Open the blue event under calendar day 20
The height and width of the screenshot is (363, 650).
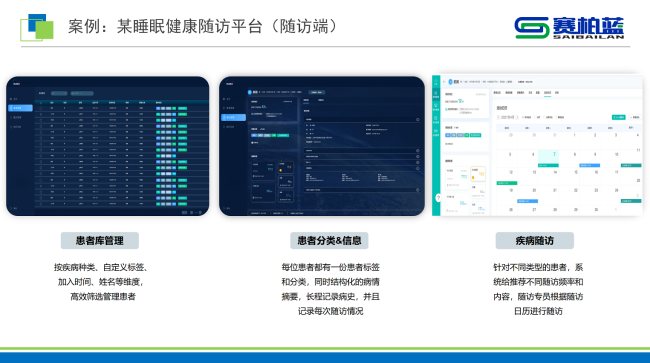pyautogui.click(x=528, y=201)
